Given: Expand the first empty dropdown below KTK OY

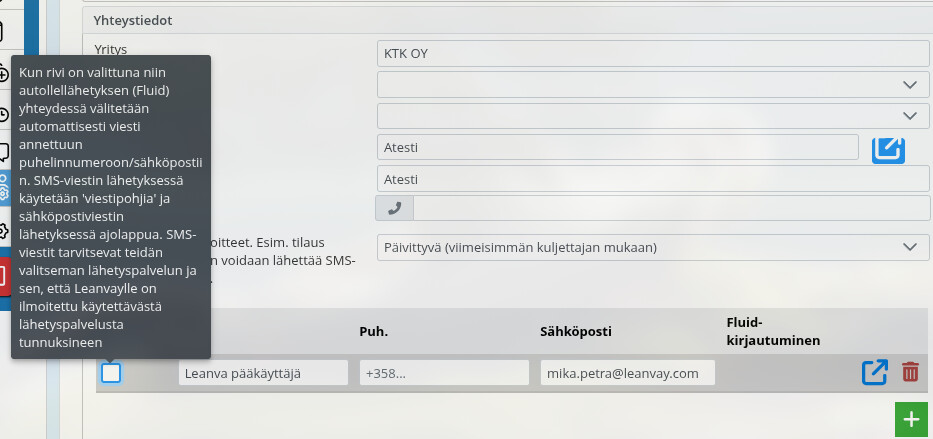Looking at the screenshot, I should (654, 85).
